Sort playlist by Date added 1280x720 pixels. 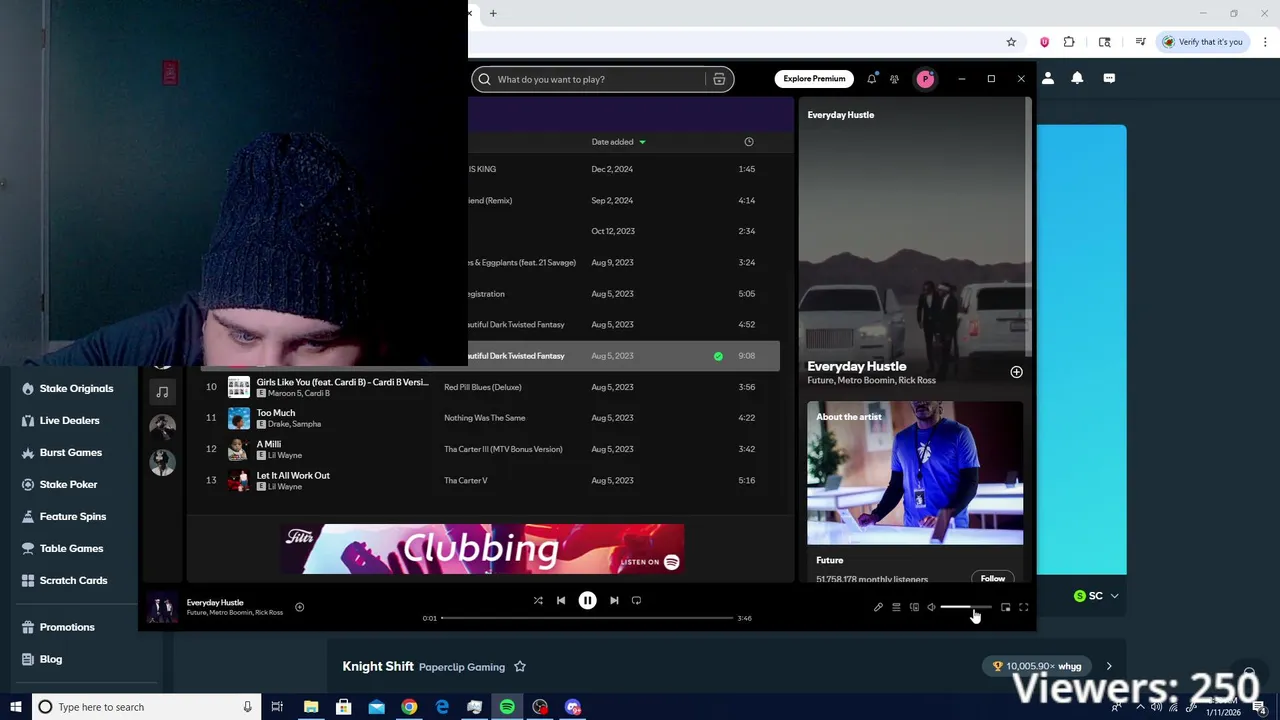(618, 142)
